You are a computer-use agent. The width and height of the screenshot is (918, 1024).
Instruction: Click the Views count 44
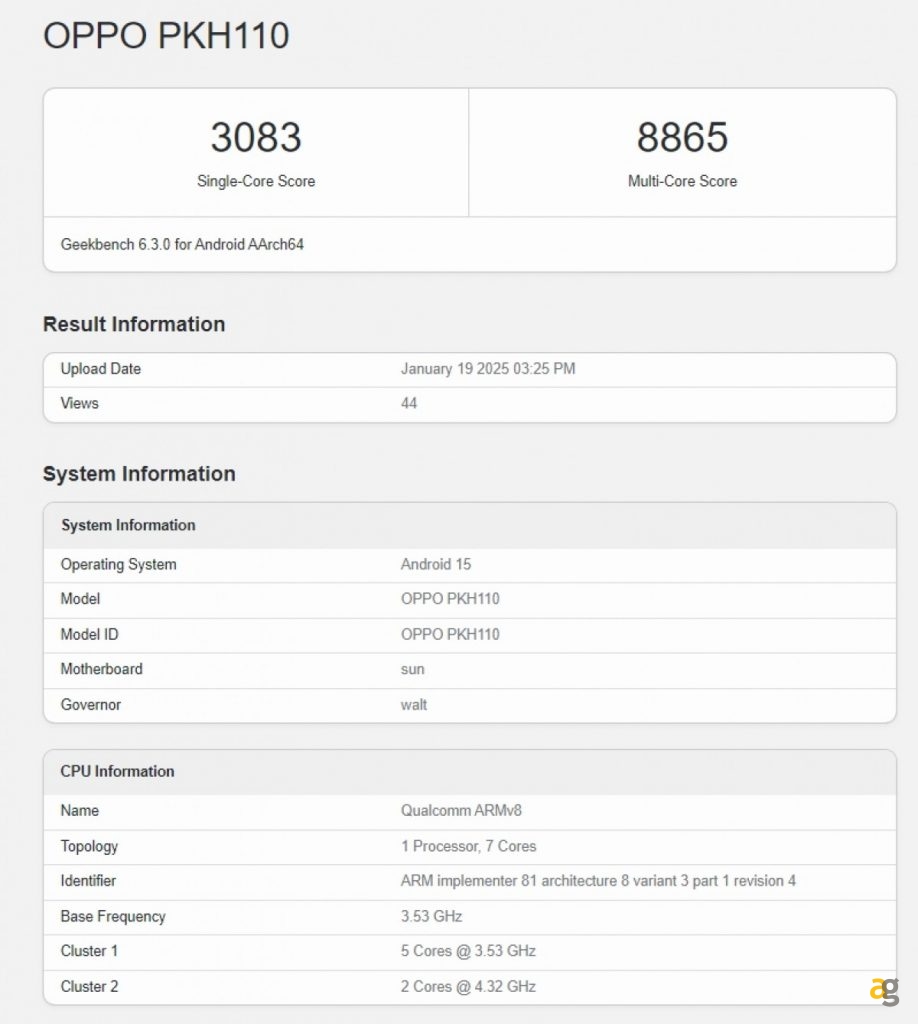(x=409, y=404)
